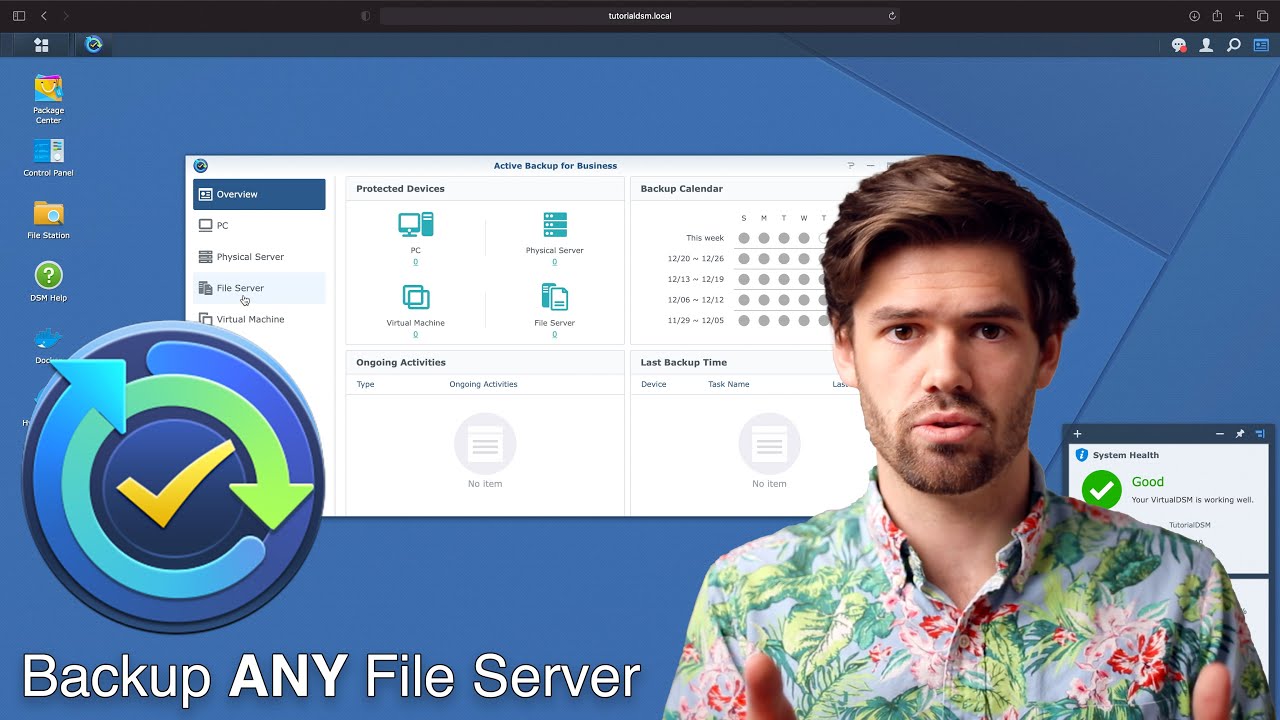
Task: Click the widget panel layout icon
Action: pyautogui.click(x=1260, y=434)
